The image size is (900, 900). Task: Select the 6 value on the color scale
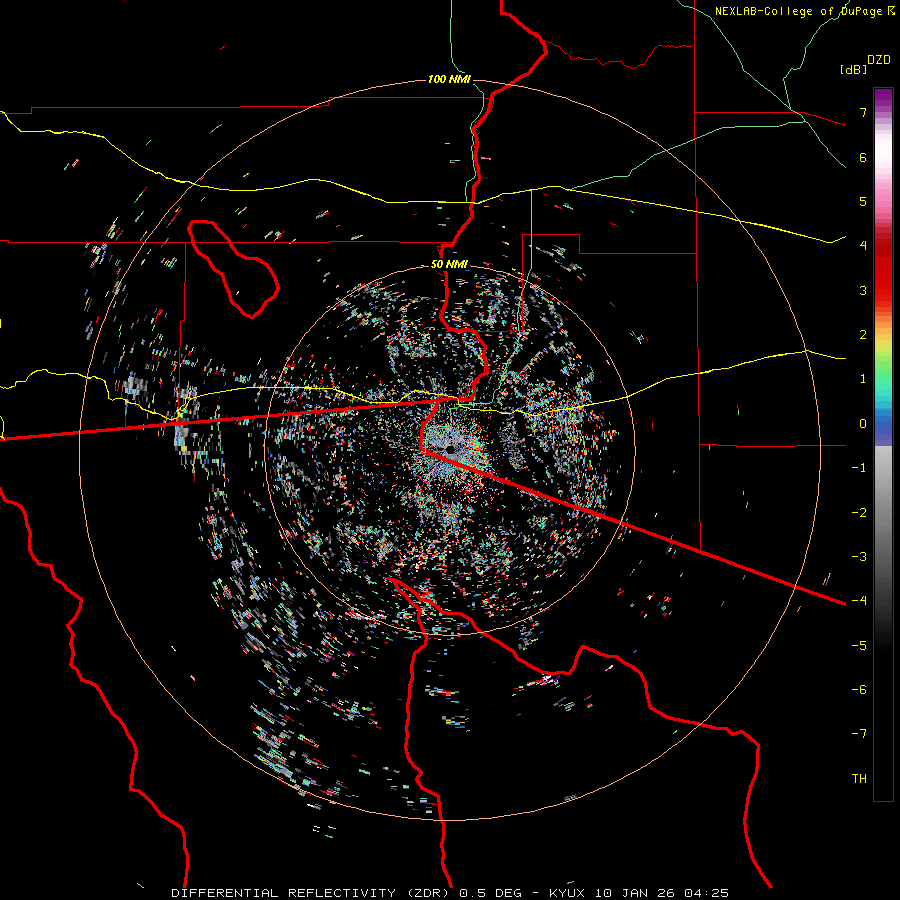(863, 157)
